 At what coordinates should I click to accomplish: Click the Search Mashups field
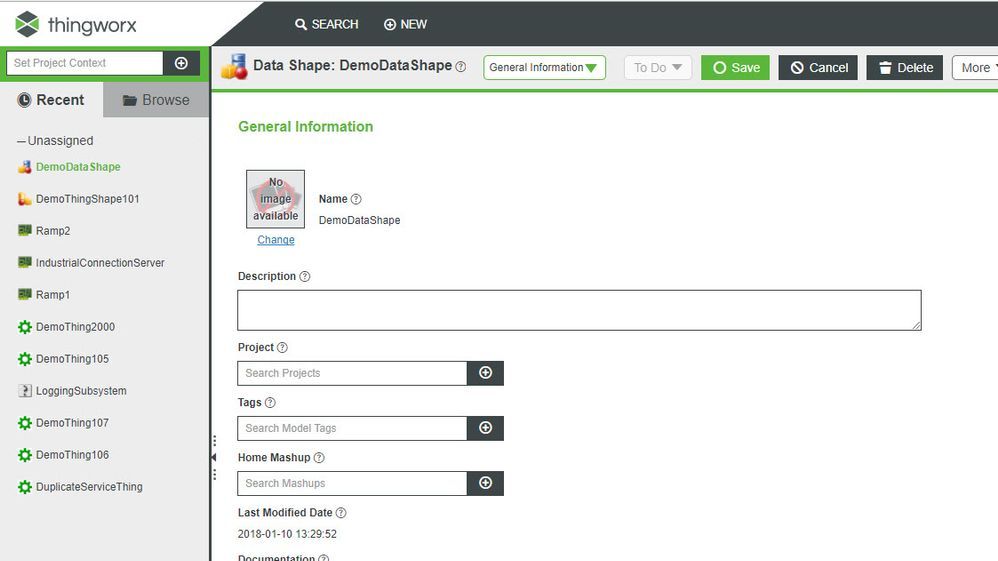pos(352,483)
